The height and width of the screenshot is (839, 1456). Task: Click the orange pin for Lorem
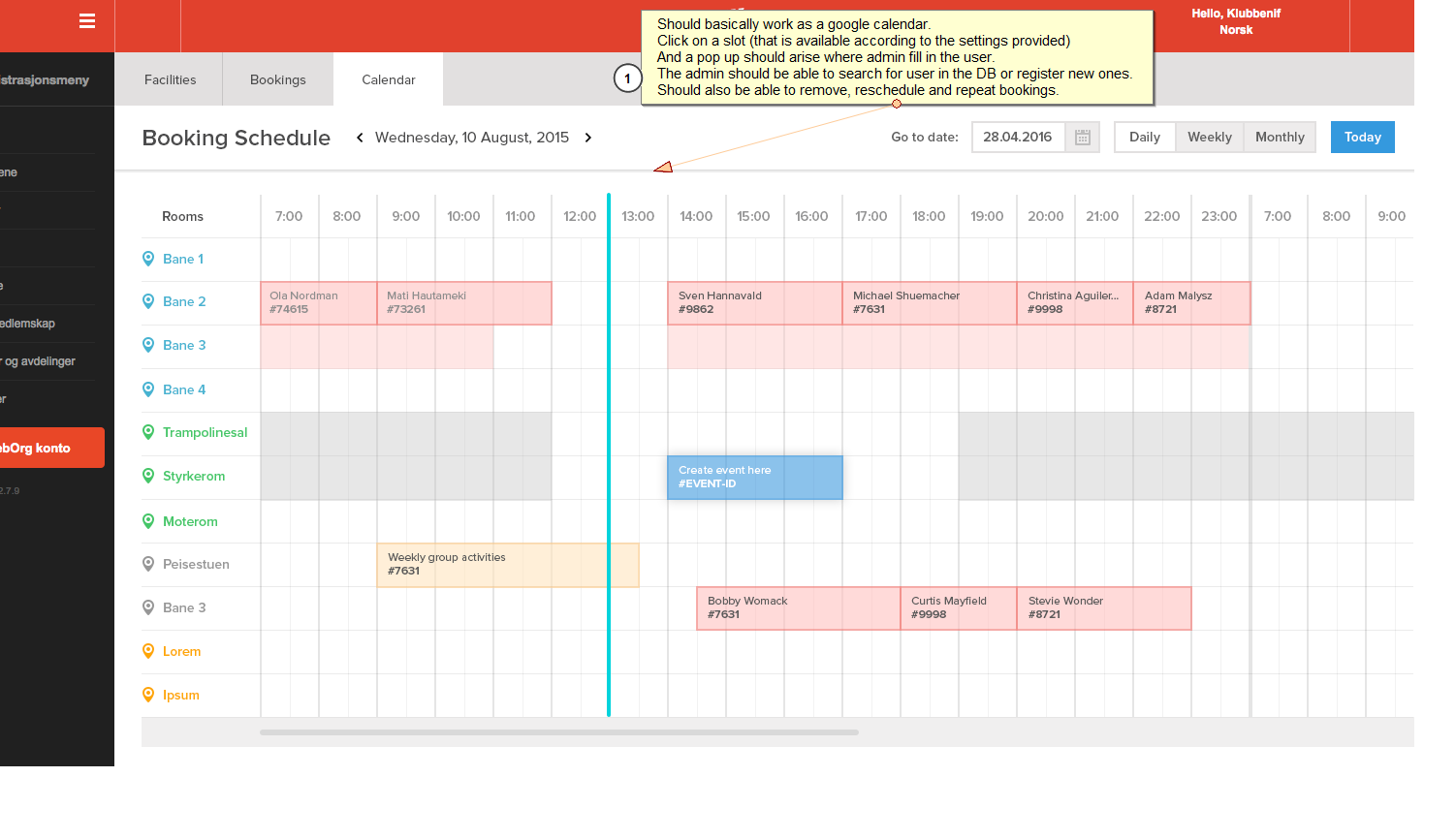point(148,651)
